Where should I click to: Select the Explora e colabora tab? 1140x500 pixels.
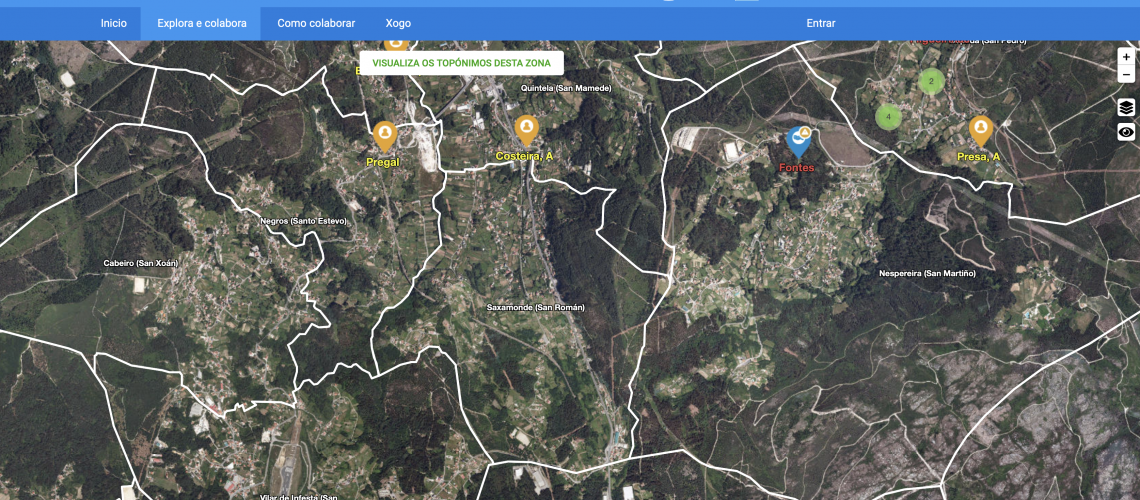[x=202, y=23]
